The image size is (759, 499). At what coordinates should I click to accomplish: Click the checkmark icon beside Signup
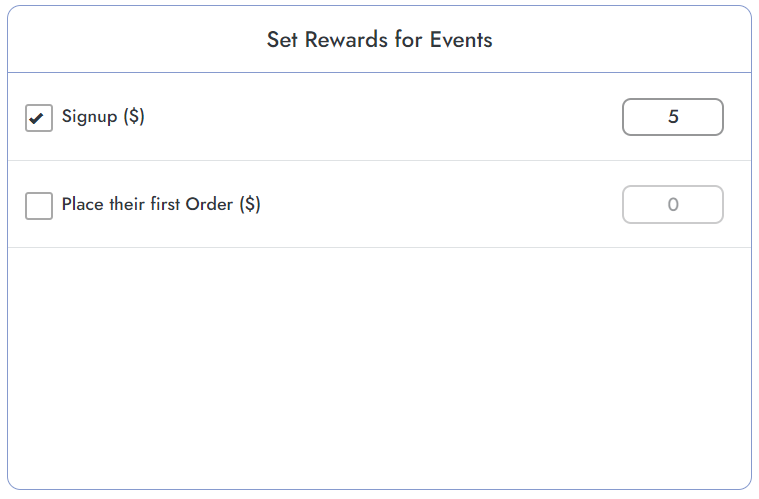coord(39,118)
